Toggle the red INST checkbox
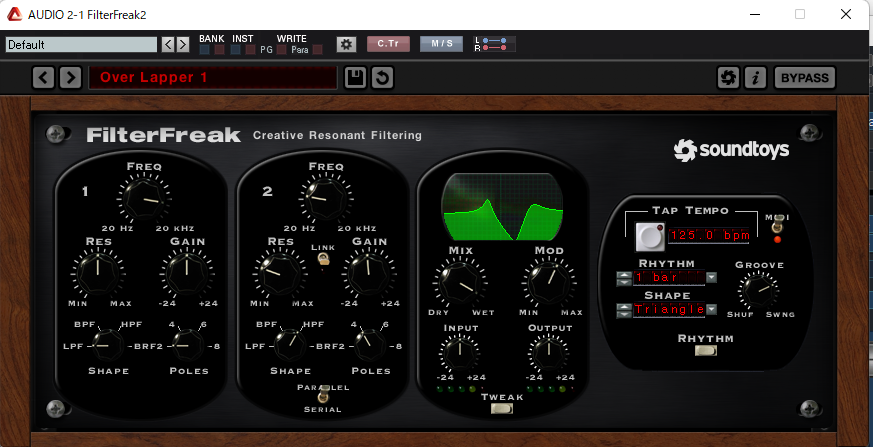The height and width of the screenshot is (447, 873). pyautogui.click(x=251, y=50)
